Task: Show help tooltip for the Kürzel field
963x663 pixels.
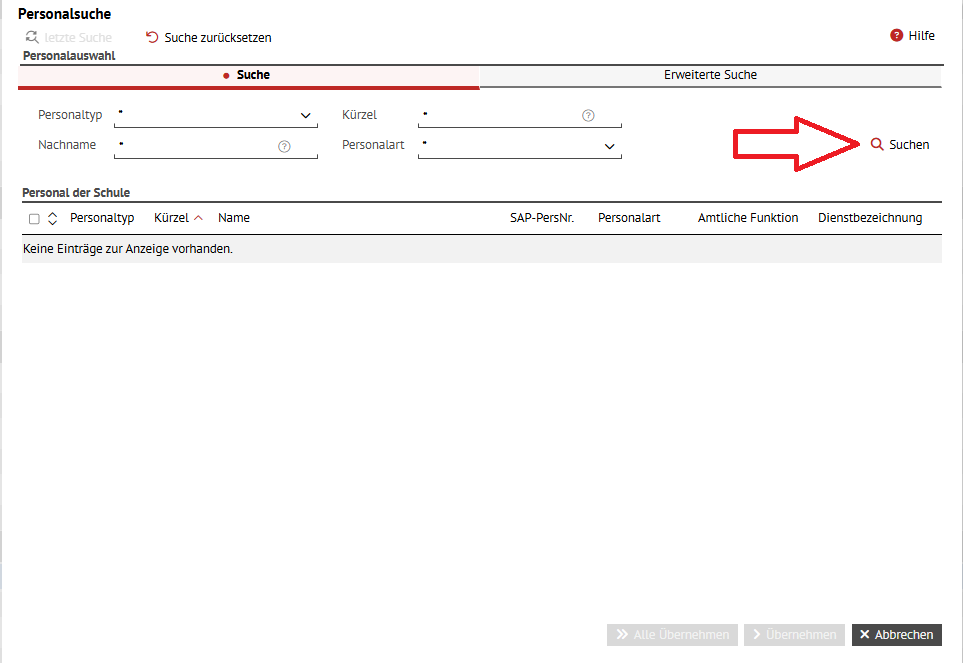Action: click(x=588, y=115)
